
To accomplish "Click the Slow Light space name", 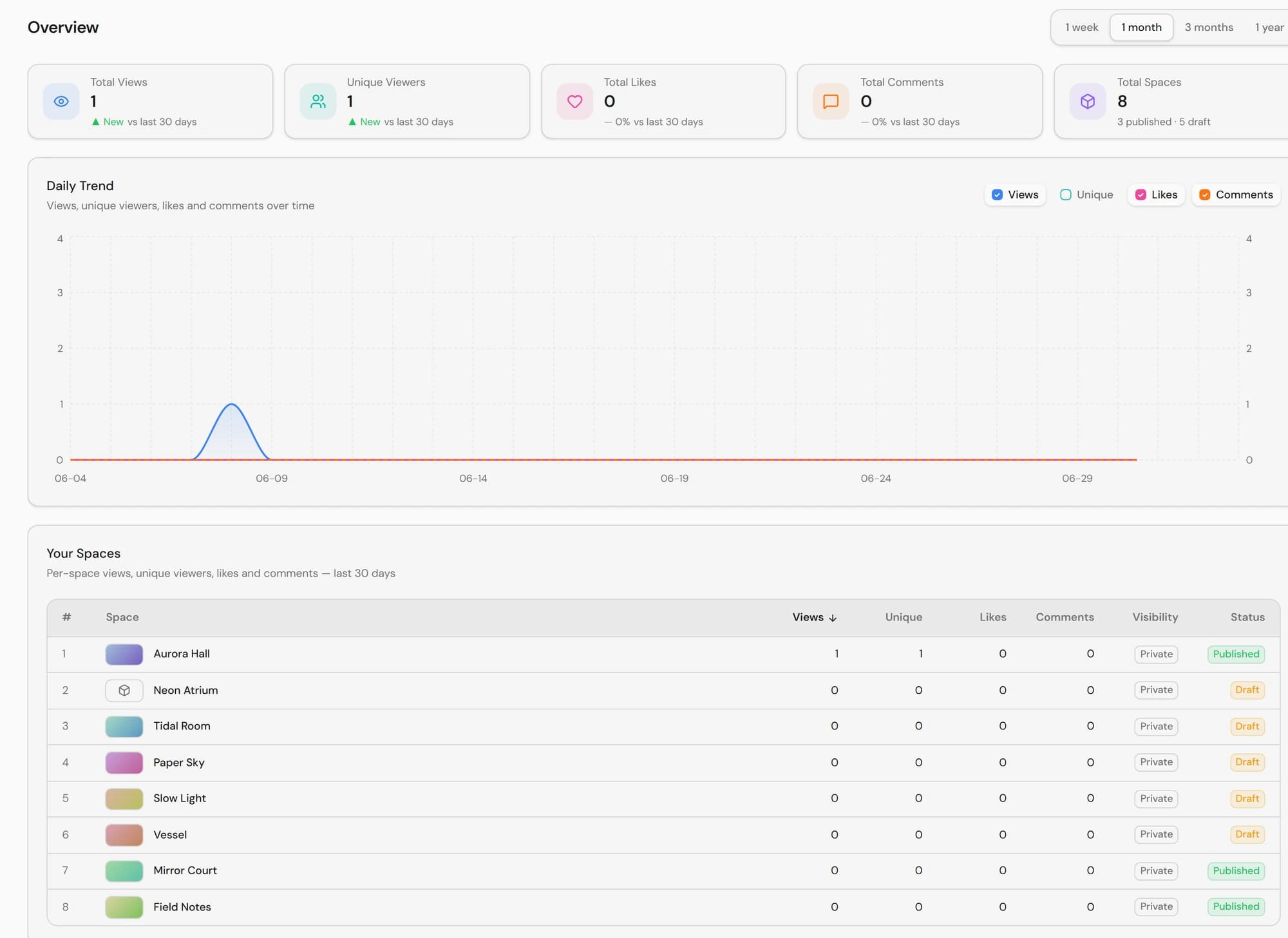I will (180, 798).
